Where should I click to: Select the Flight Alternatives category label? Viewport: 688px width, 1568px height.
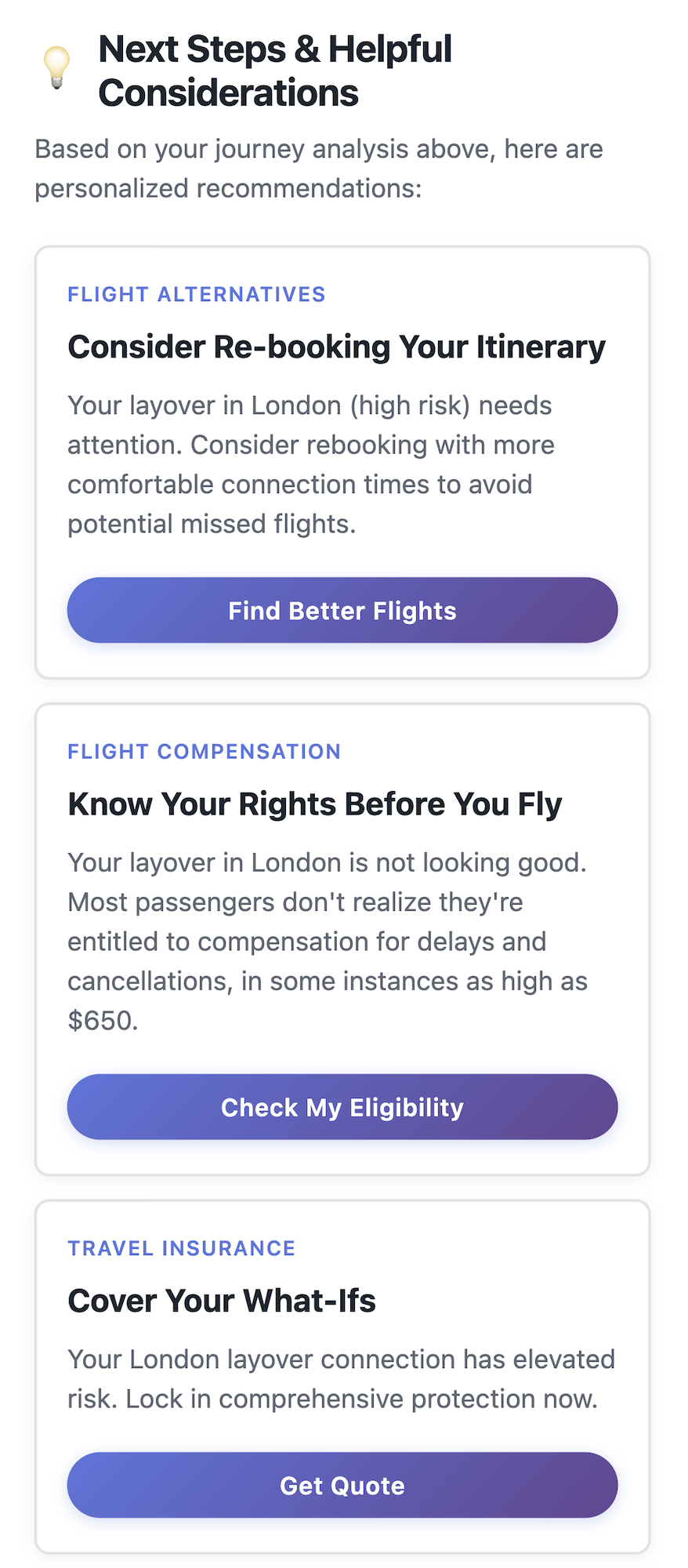pyautogui.click(x=197, y=295)
